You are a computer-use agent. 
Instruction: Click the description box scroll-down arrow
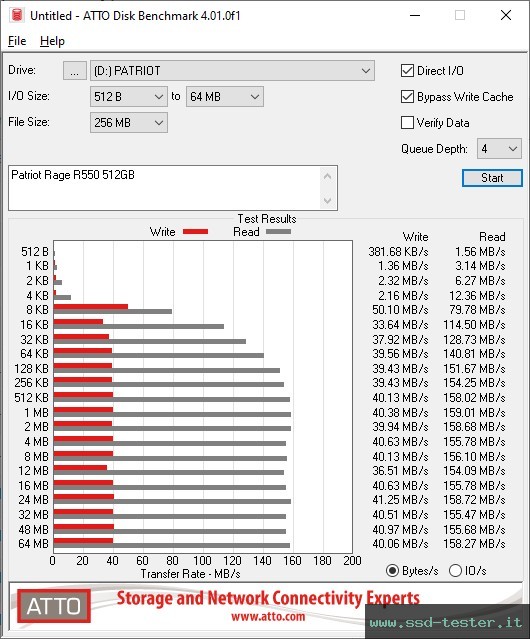point(328,200)
